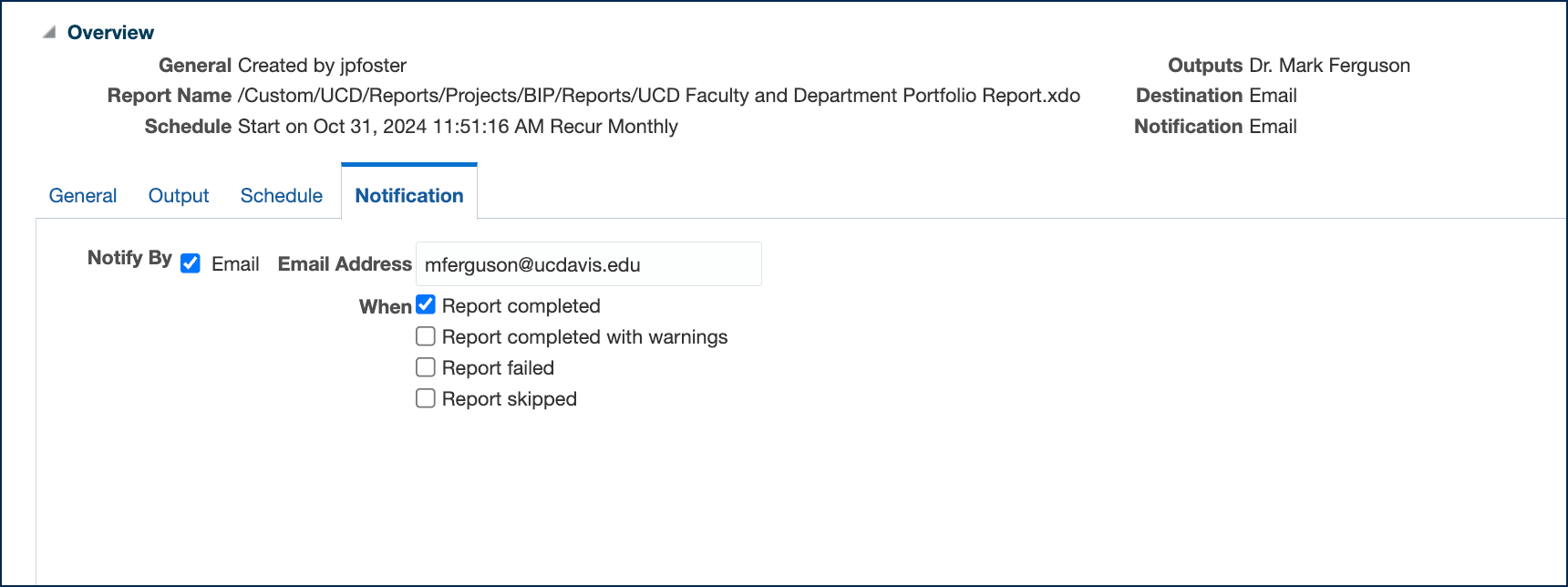Click the 'Email Address' field label
The width and height of the screenshot is (1568, 587).
click(x=345, y=264)
